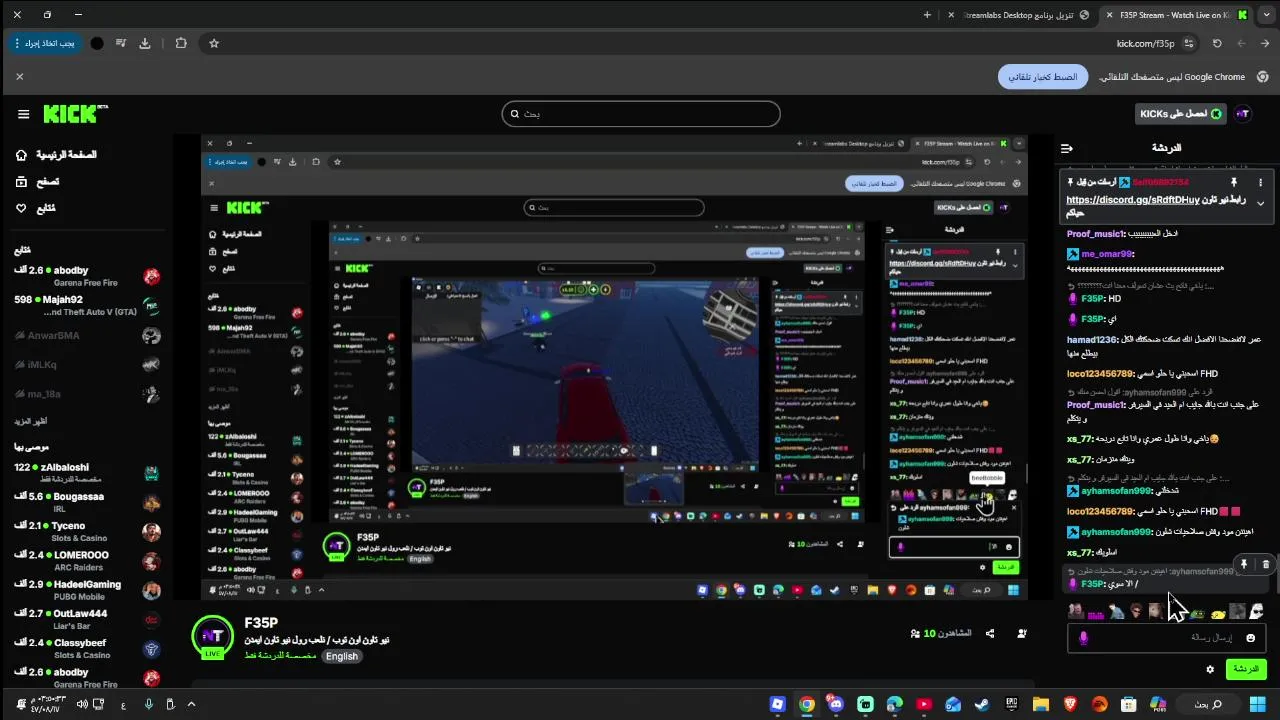Reload the page

[x=1217, y=43]
